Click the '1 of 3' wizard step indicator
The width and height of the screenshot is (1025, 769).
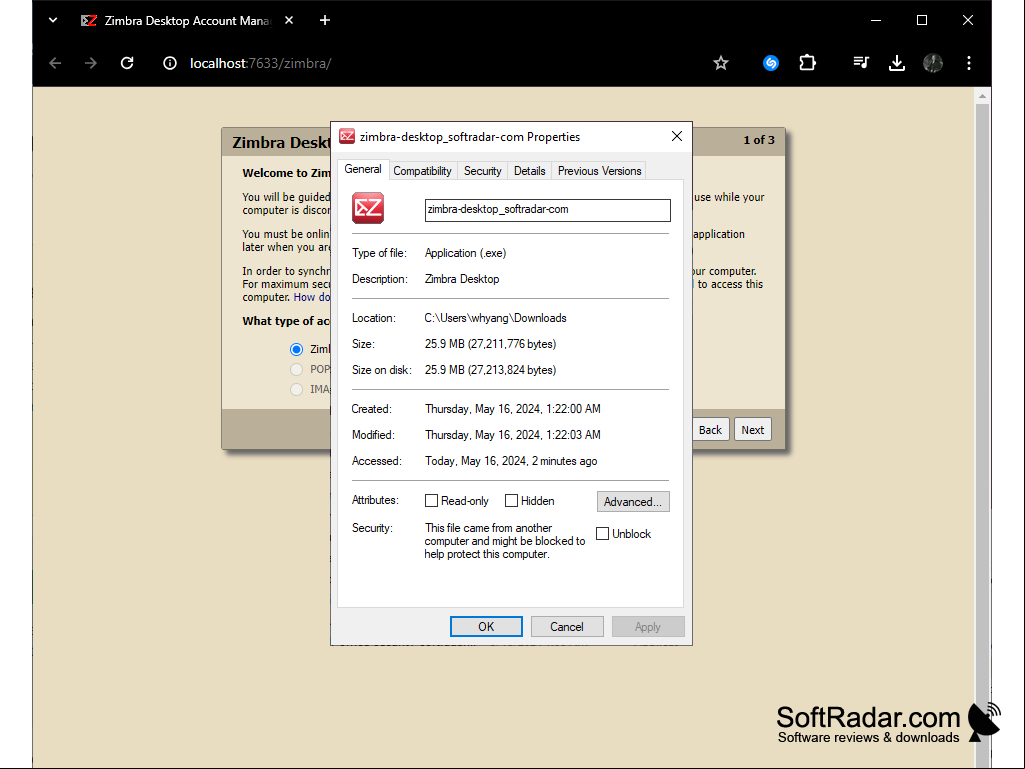click(x=759, y=140)
